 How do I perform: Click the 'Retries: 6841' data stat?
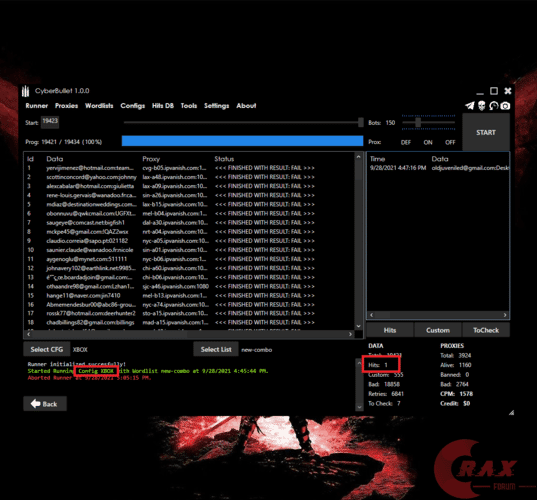(x=386, y=394)
